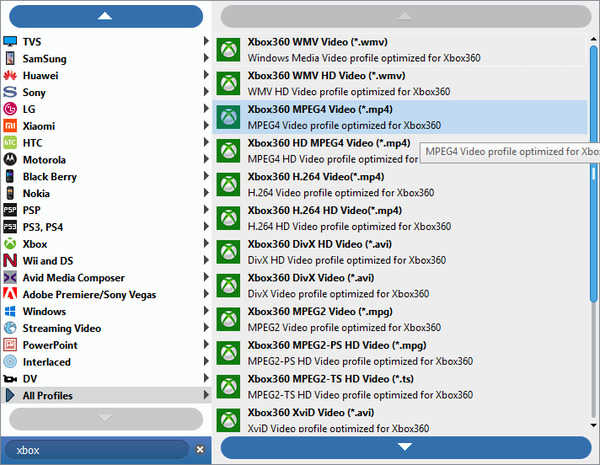Select Xbox360 XviD Video (*.avi)
Viewport: 600px width, 465px height.
click(x=400, y=419)
